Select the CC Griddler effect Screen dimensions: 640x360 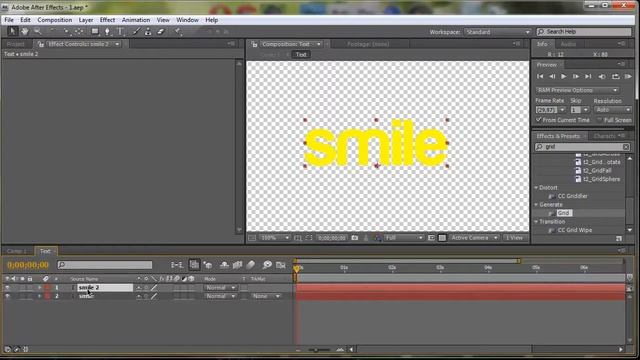coord(572,196)
